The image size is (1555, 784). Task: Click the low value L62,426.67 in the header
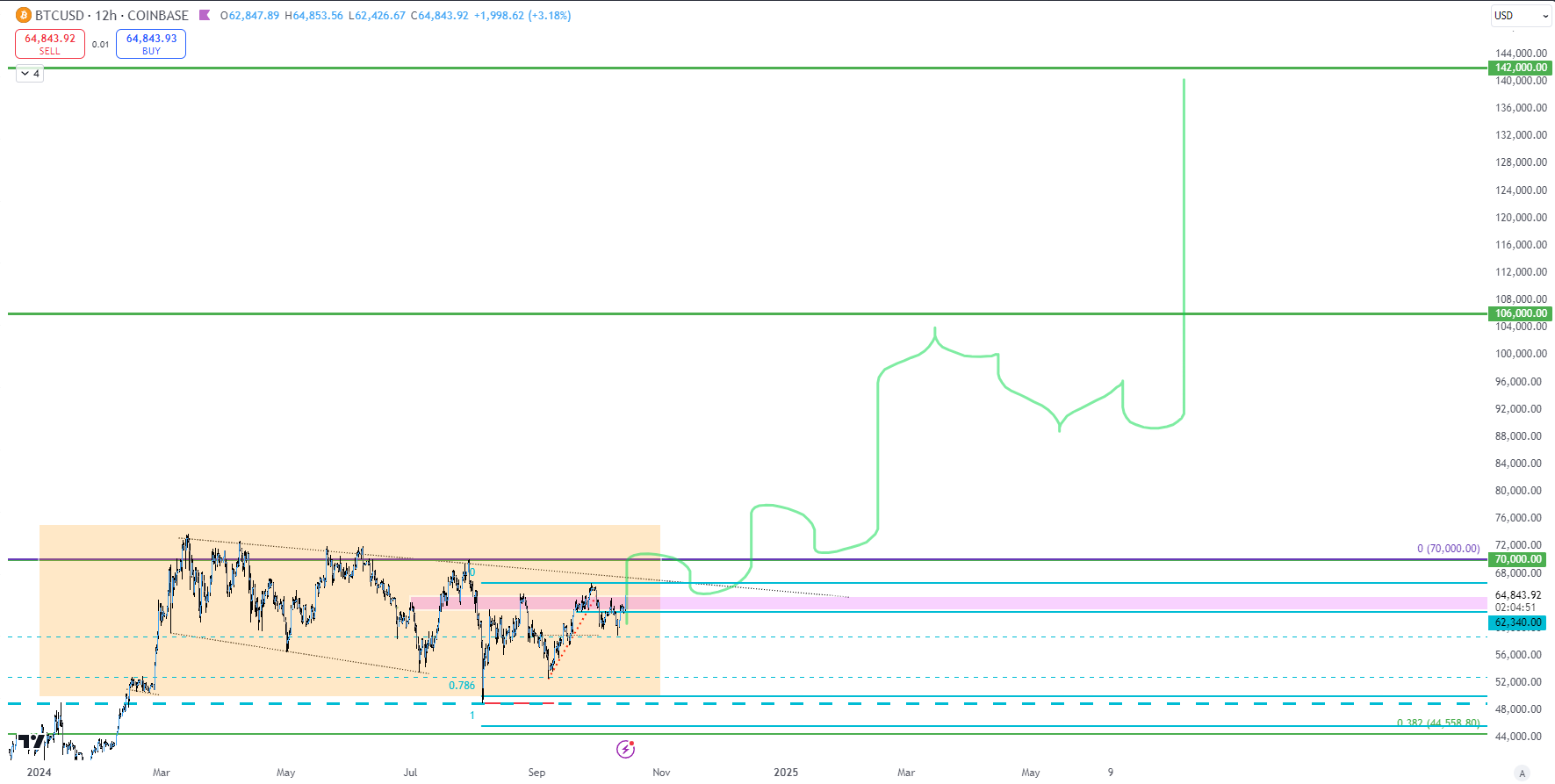pos(377,16)
